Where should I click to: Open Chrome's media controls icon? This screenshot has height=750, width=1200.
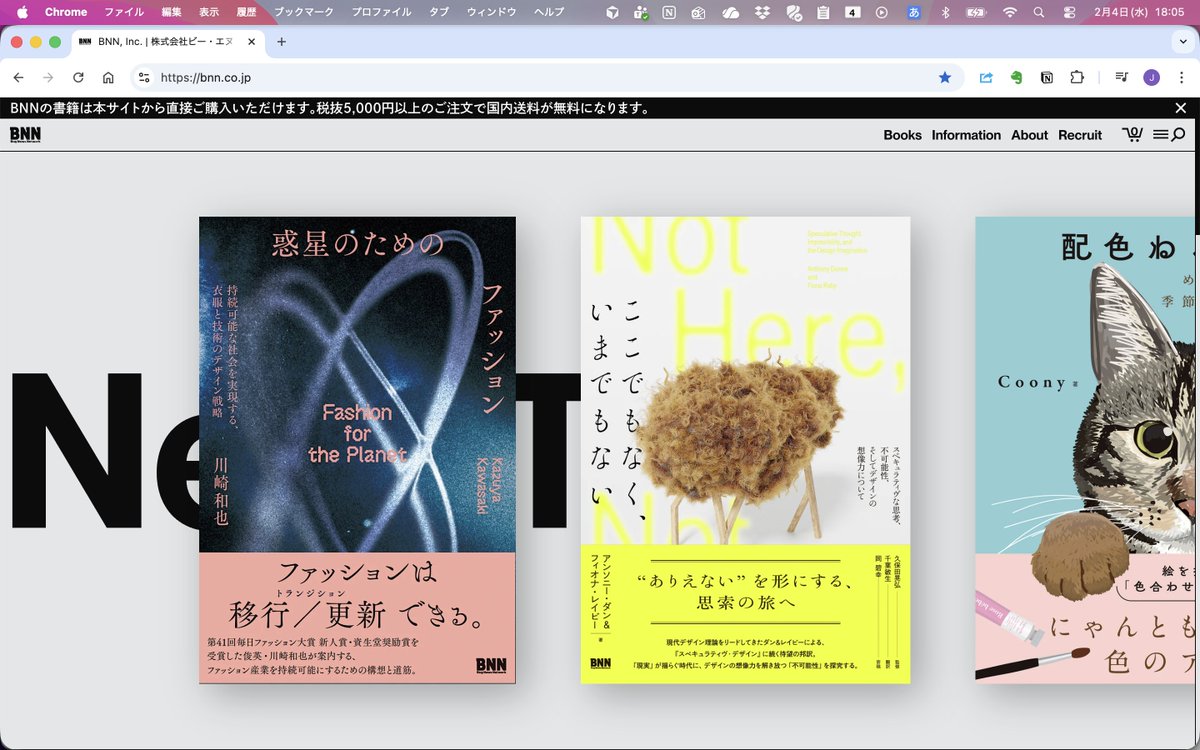1121,77
